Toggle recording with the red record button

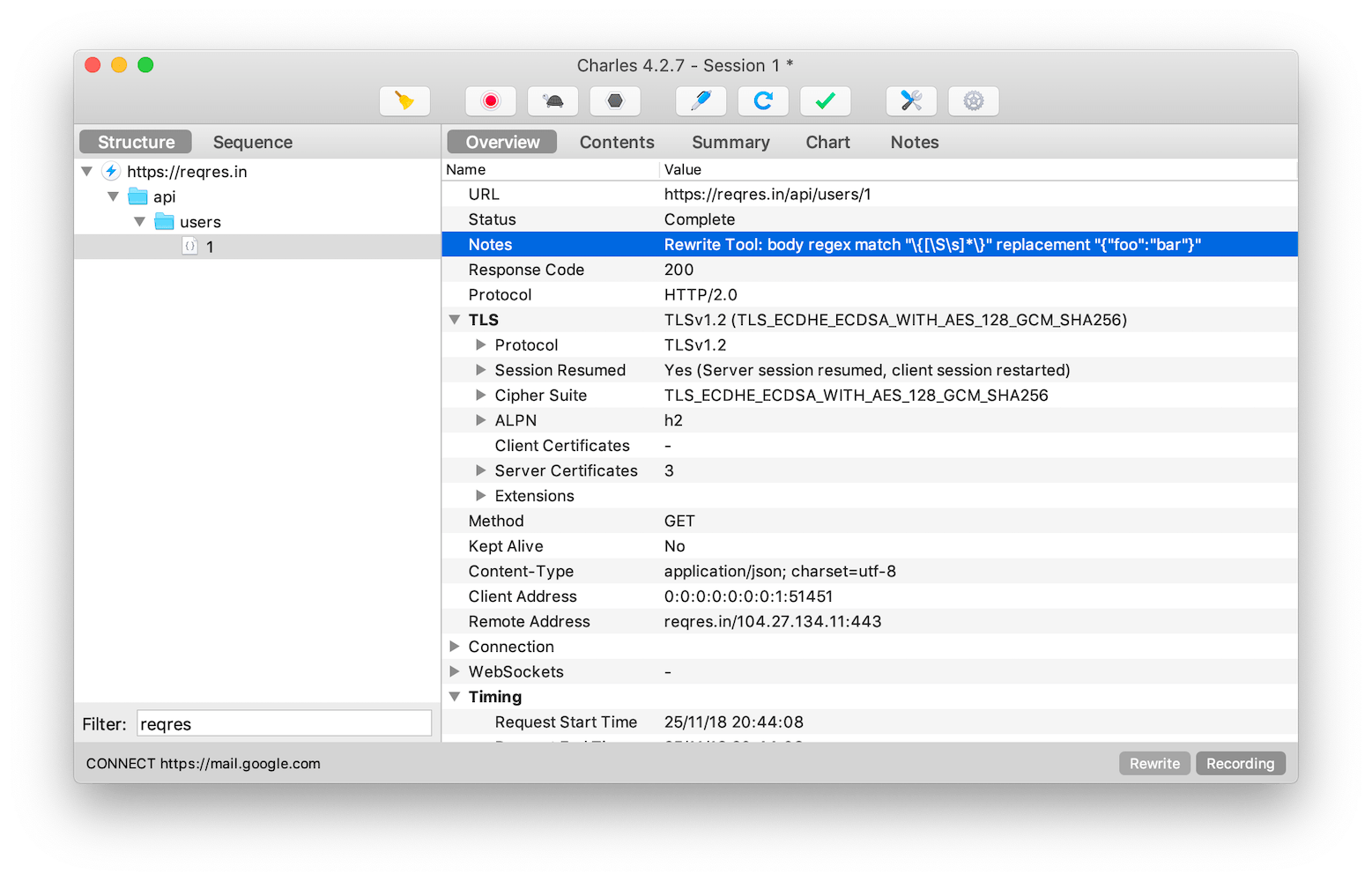point(491,100)
